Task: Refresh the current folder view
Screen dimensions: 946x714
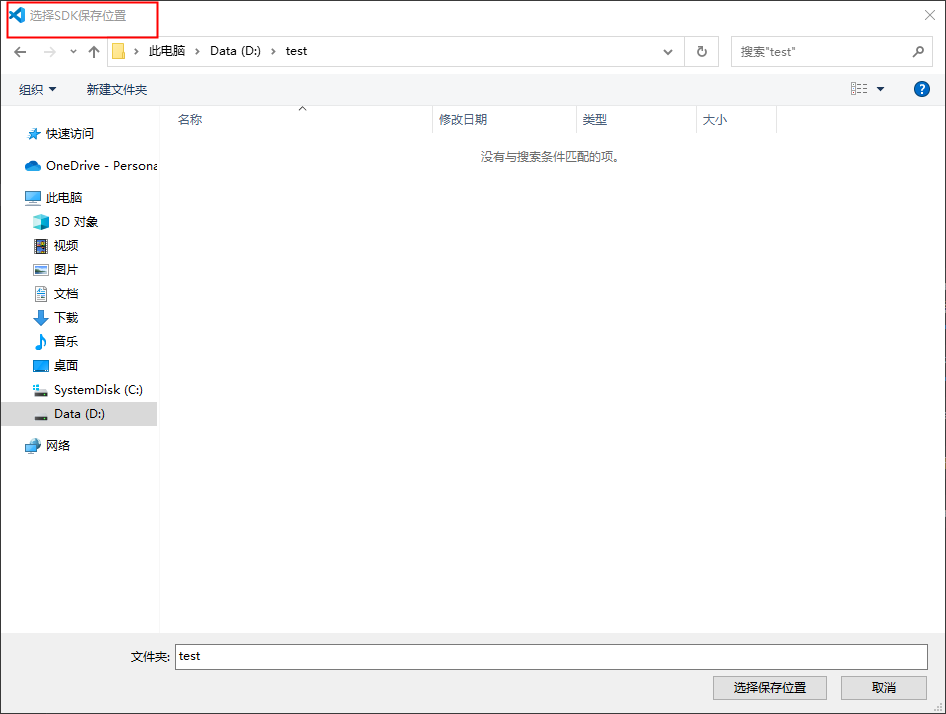Action: coord(701,52)
